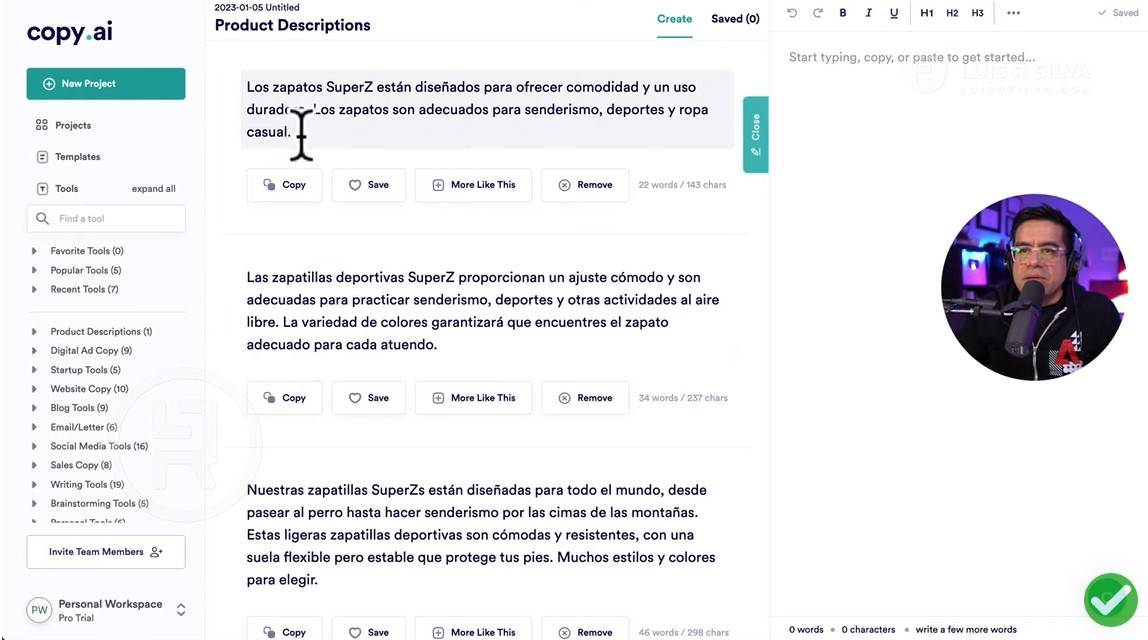Toggle bold formatting
Viewport: 1148px width, 640px height.
tap(843, 12)
